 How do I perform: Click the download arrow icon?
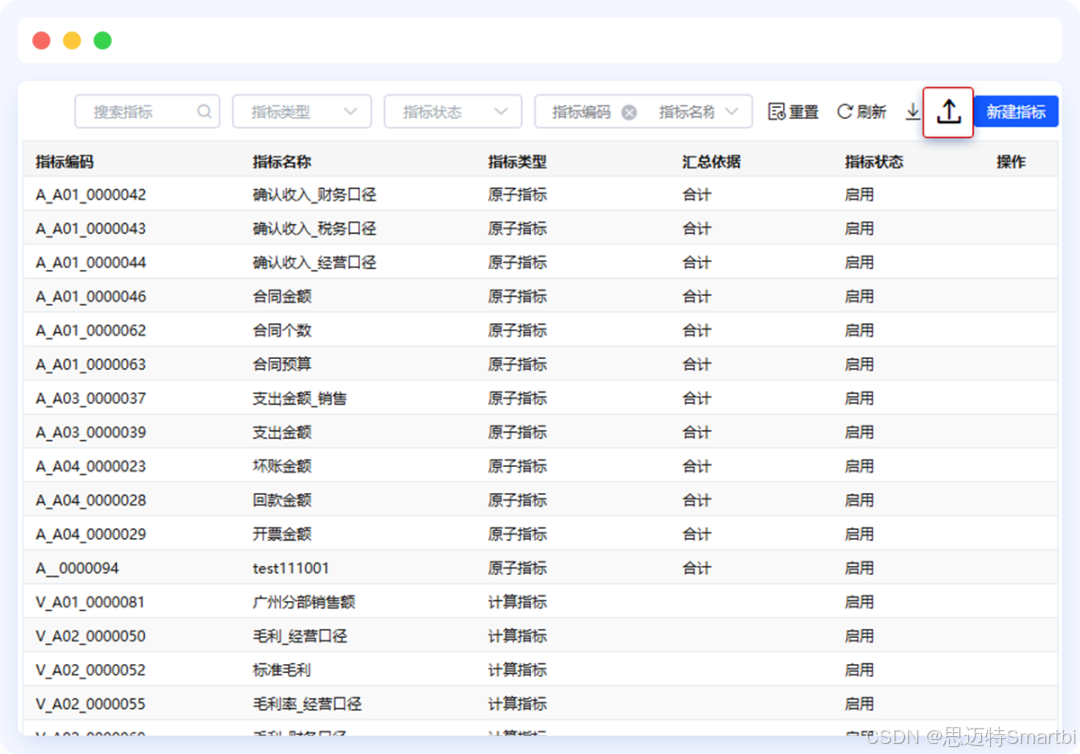click(913, 112)
